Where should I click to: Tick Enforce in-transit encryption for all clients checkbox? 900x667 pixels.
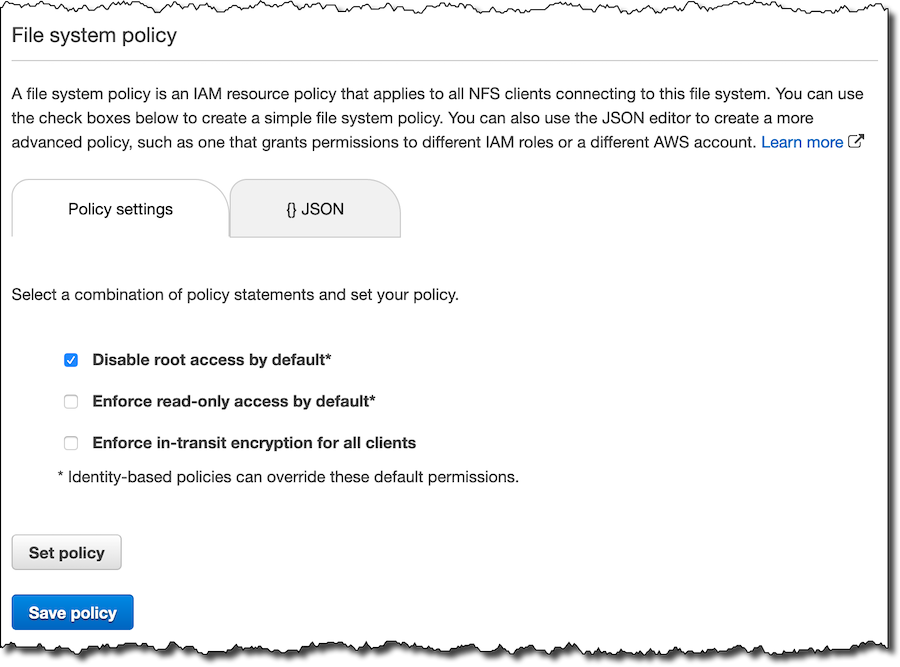71,443
